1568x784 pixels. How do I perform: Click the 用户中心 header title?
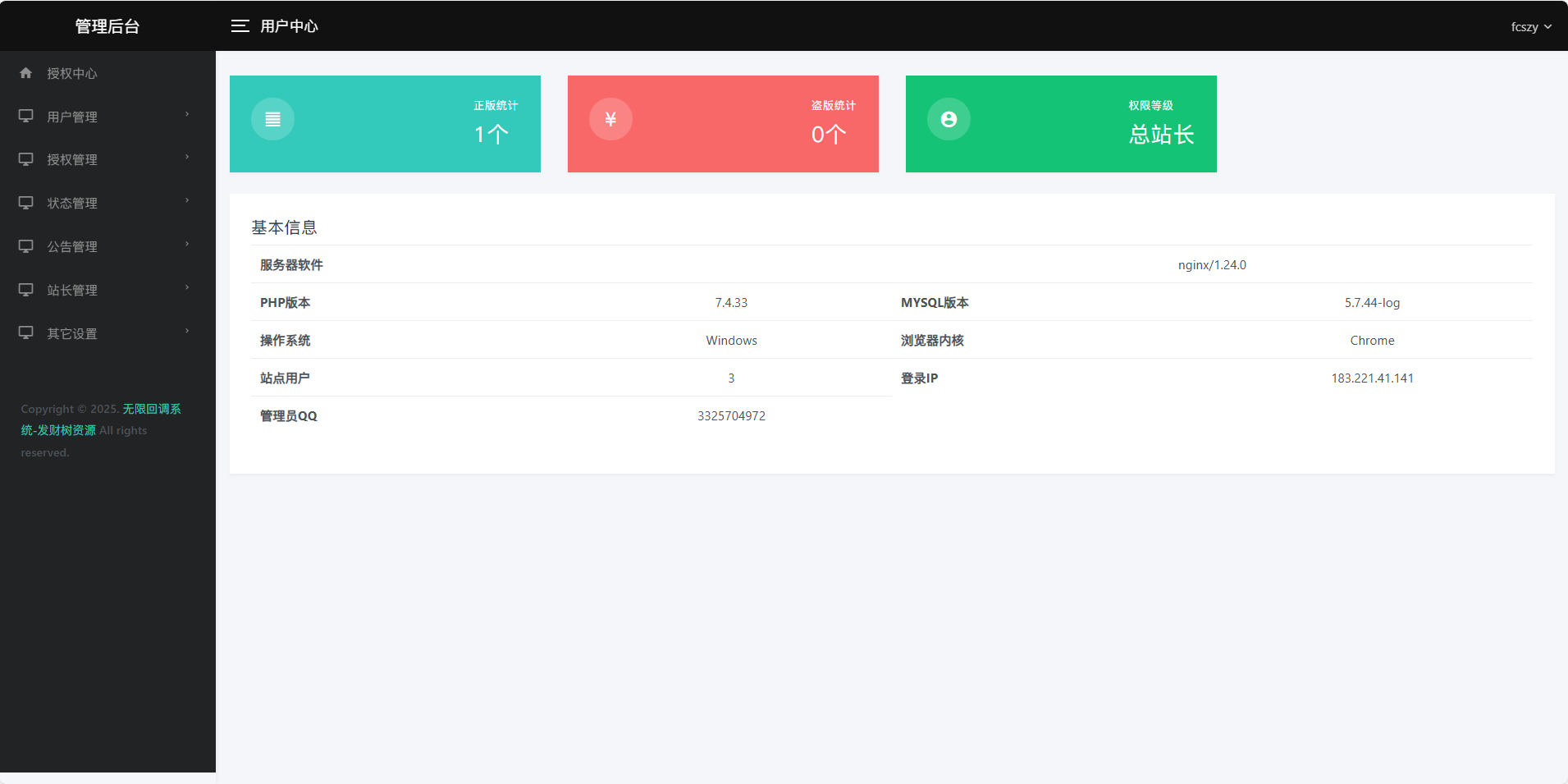(289, 26)
